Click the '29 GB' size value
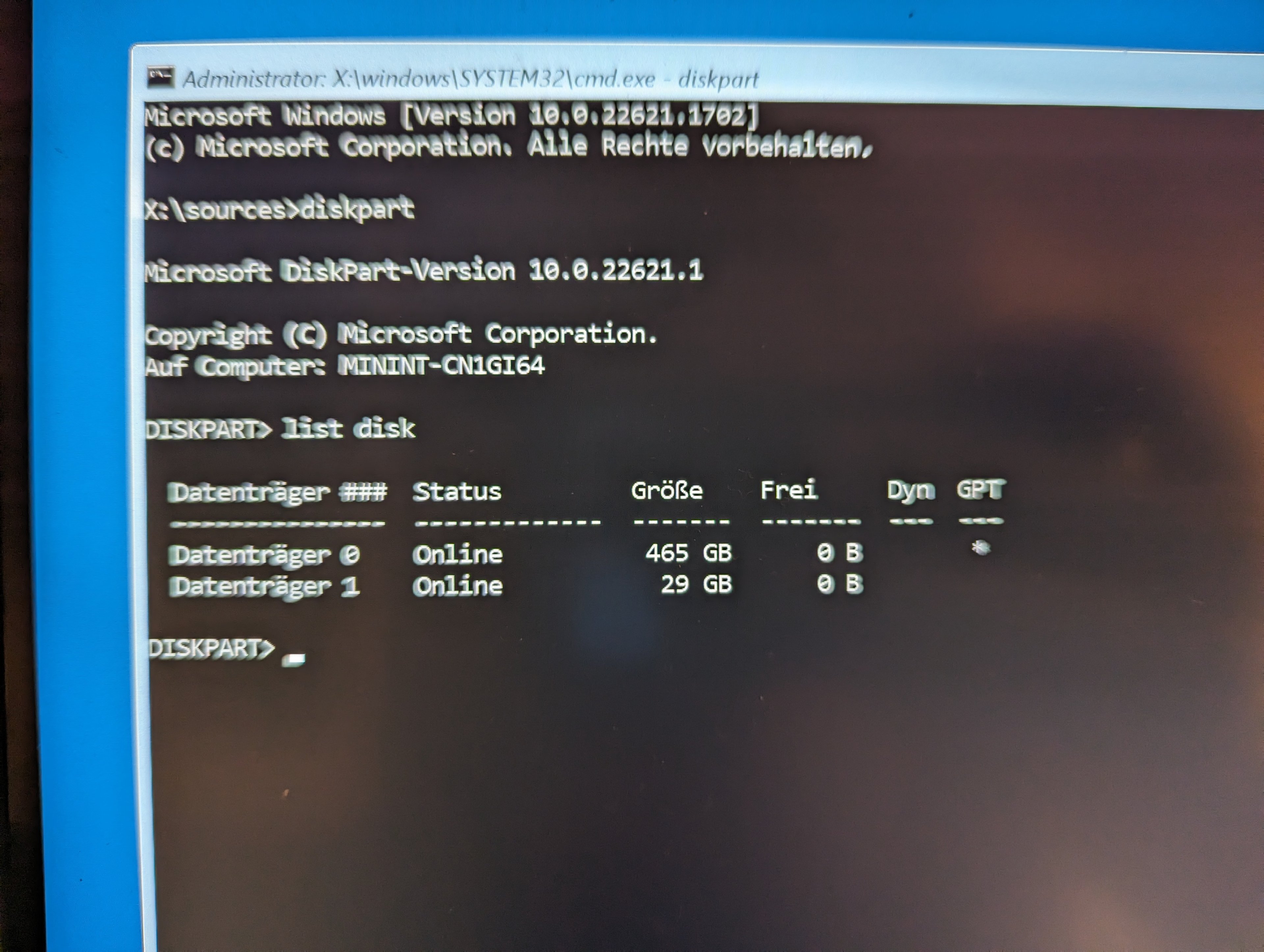Image resolution: width=1264 pixels, height=952 pixels. [696, 584]
